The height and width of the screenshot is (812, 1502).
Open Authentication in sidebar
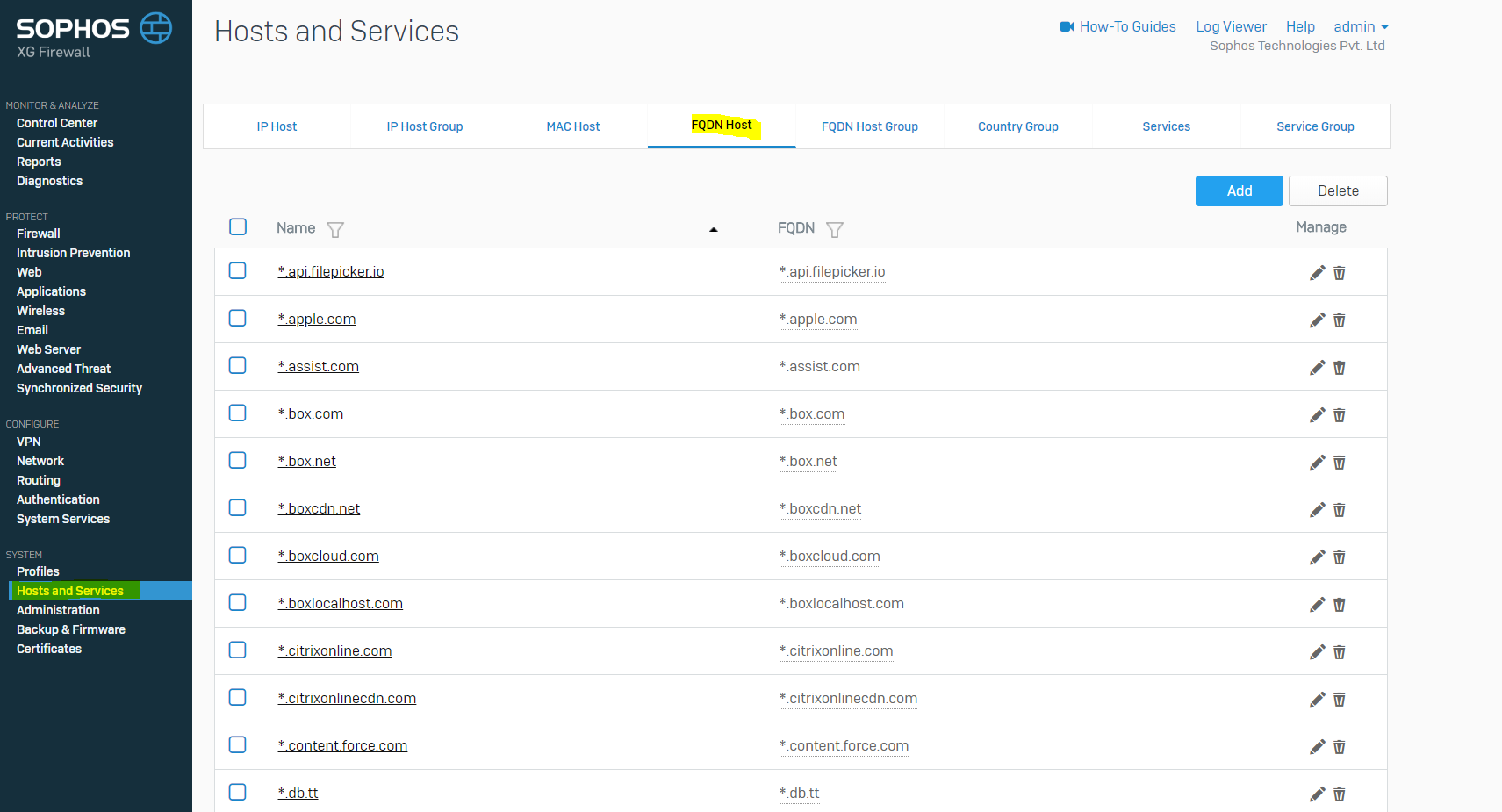[x=58, y=499]
